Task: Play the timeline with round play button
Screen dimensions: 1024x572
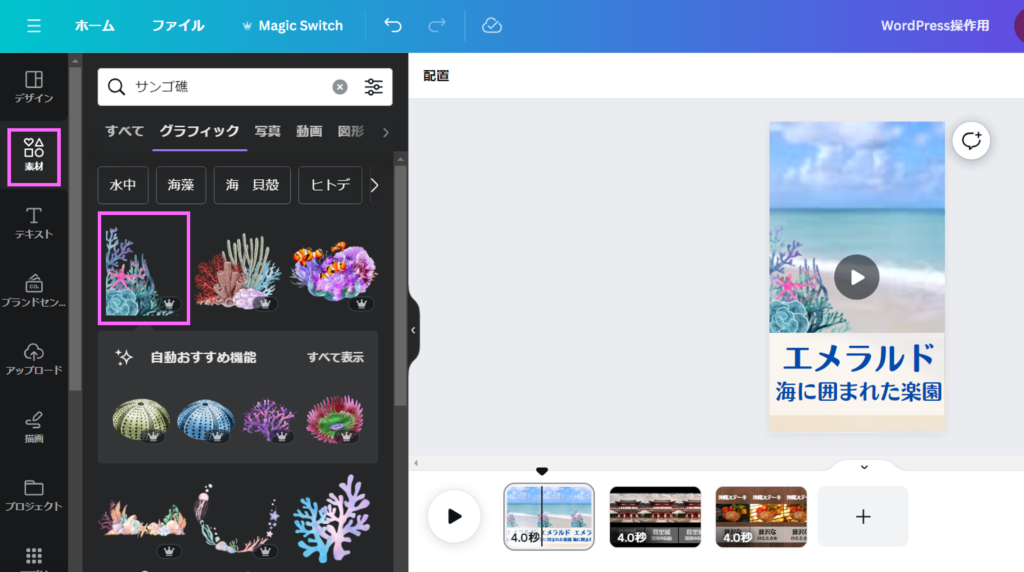Action: pyautogui.click(x=454, y=516)
